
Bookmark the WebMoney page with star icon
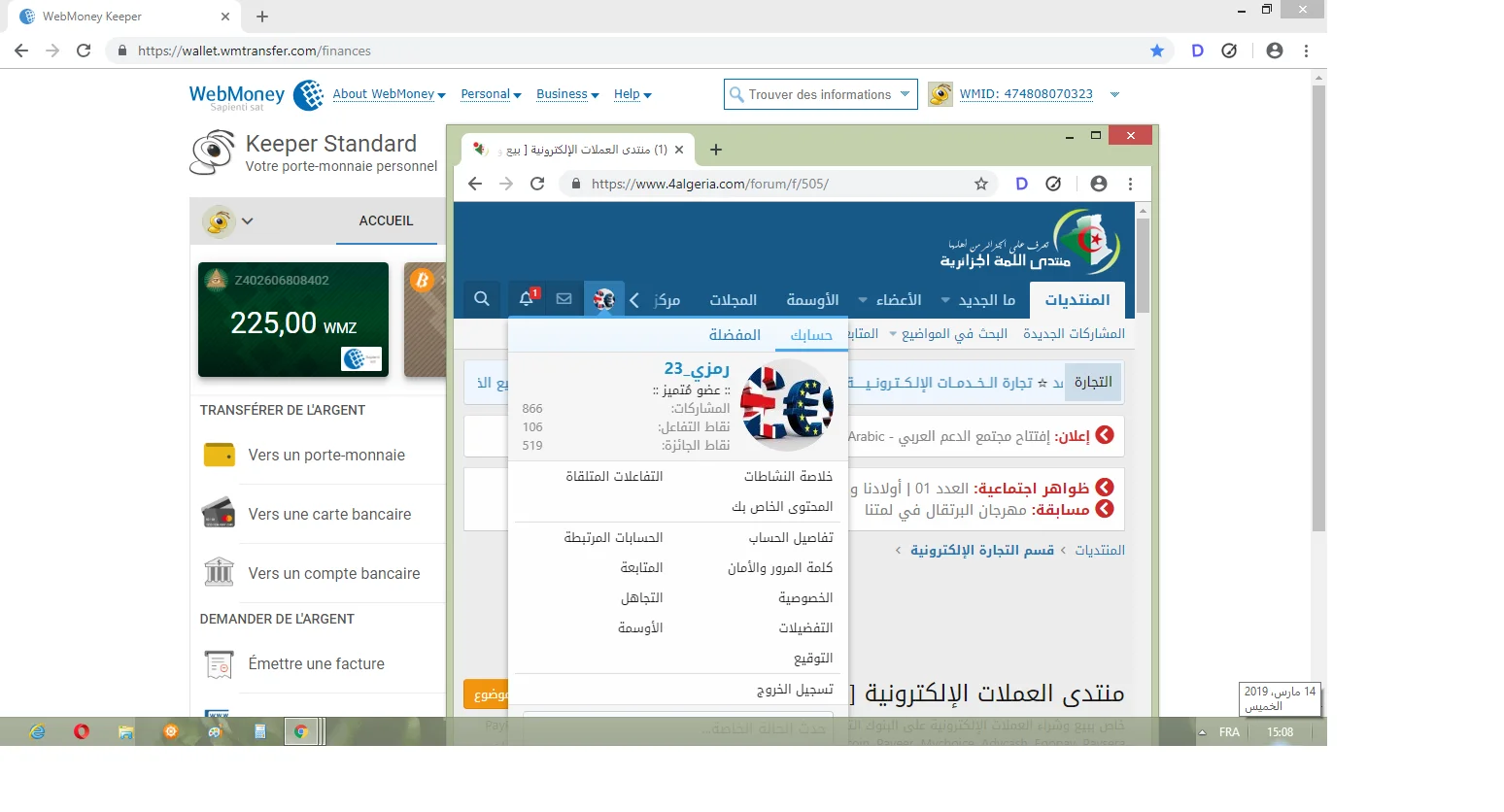pos(1157,51)
